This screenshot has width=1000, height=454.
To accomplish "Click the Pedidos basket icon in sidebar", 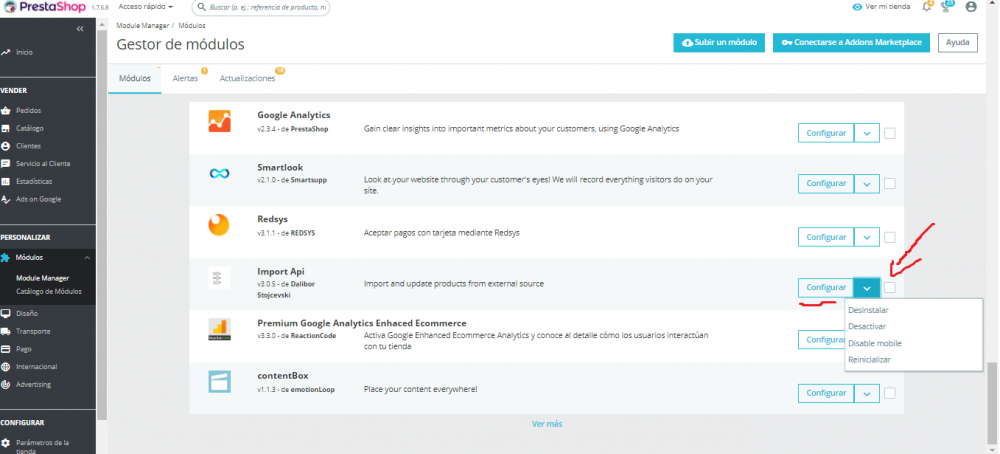I will 6,110.
